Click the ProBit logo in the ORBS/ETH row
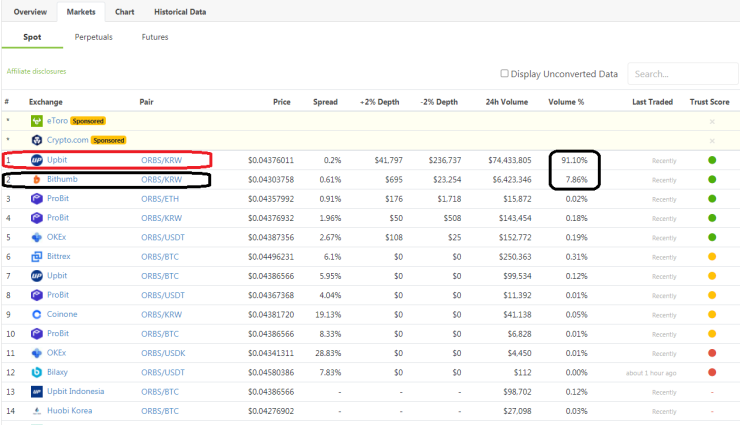The height and width of the screenshot is (425, 740). (x=36, y=199)
